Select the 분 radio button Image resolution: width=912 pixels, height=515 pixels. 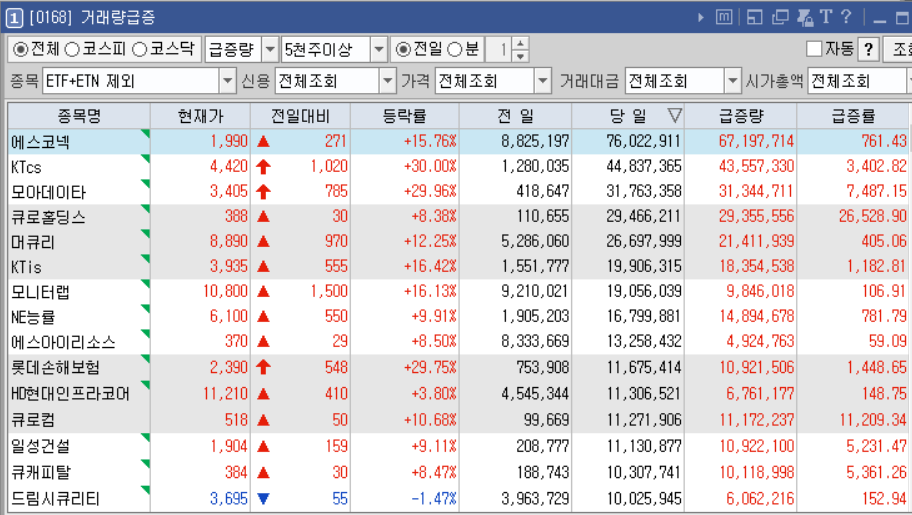click(455, 49)
